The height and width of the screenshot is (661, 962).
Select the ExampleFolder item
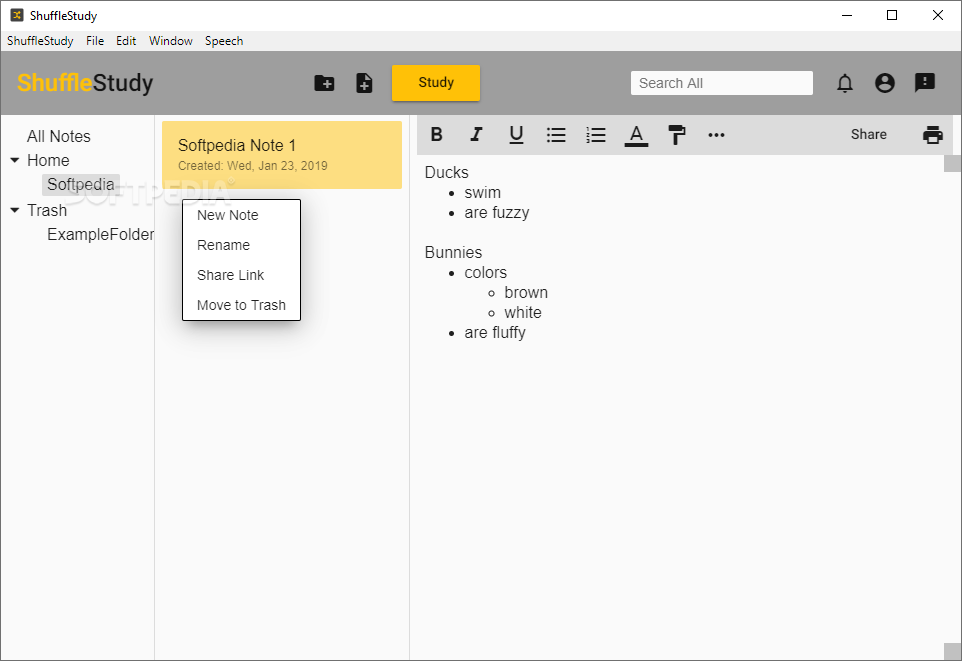[101, 234]
